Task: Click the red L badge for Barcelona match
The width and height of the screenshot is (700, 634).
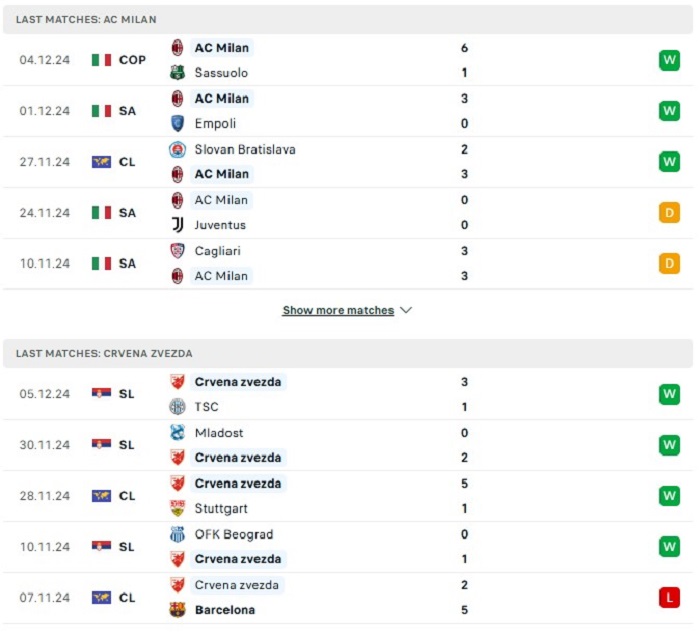Action: pyautogui.click(x=669, y=597)
